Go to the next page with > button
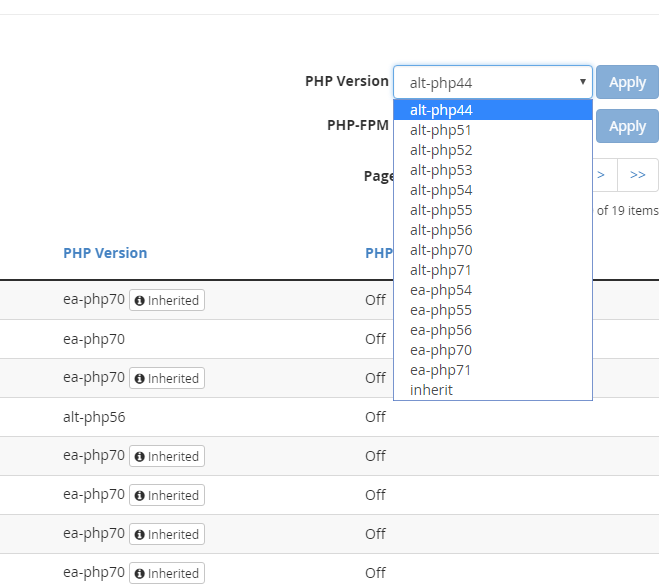 [601, 175]
